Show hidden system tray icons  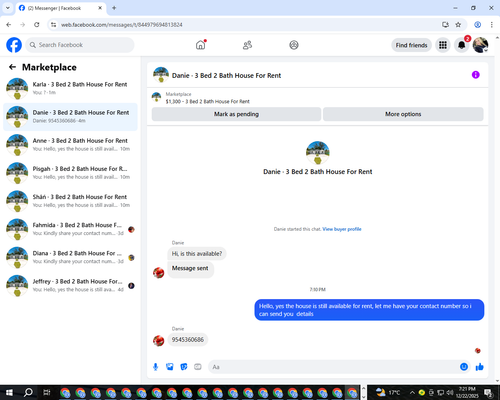pyautogui.click(x=412, y=392)
